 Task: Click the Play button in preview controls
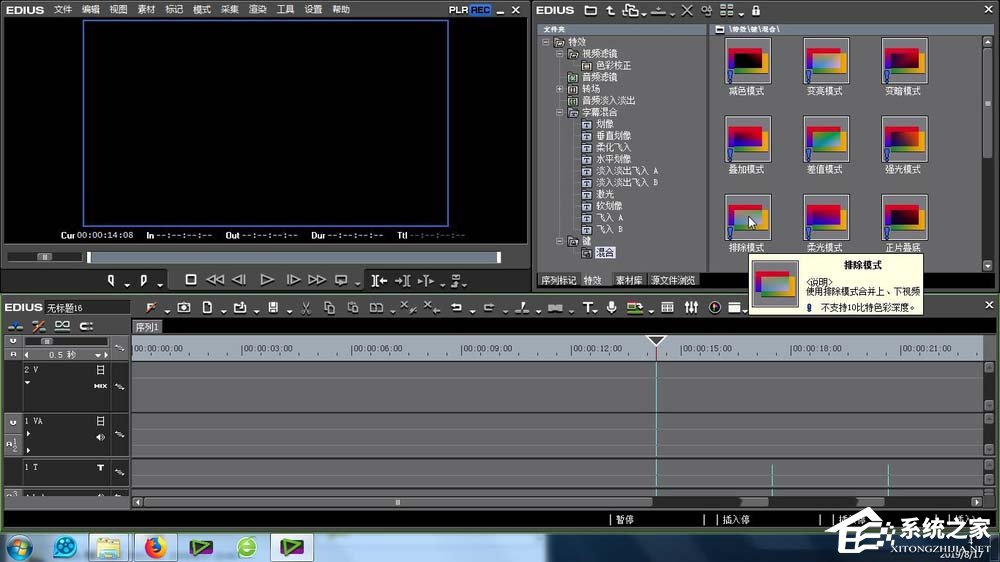click(267, 280)
